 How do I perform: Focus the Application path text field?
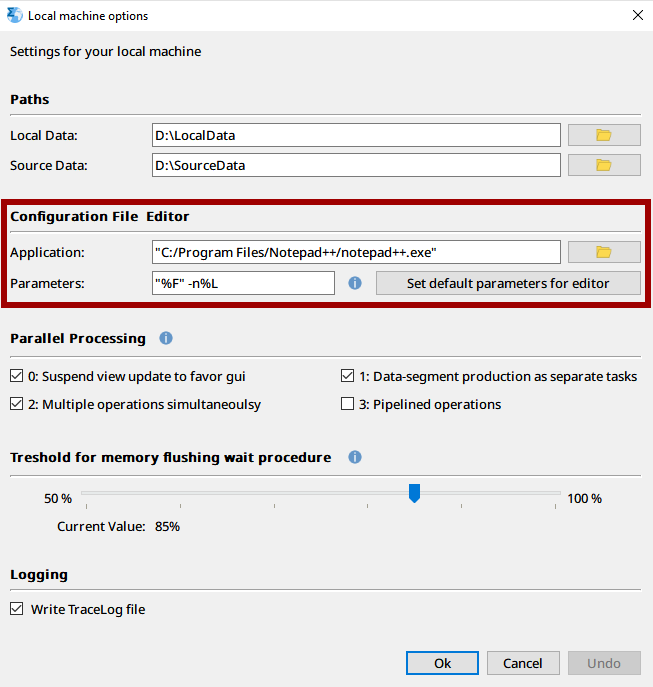[x=356, y=252]
